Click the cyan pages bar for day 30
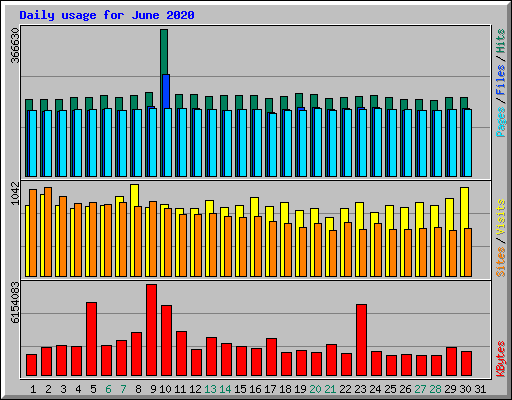The width and height of the screenshot is (512, 400). pos(468,143)
